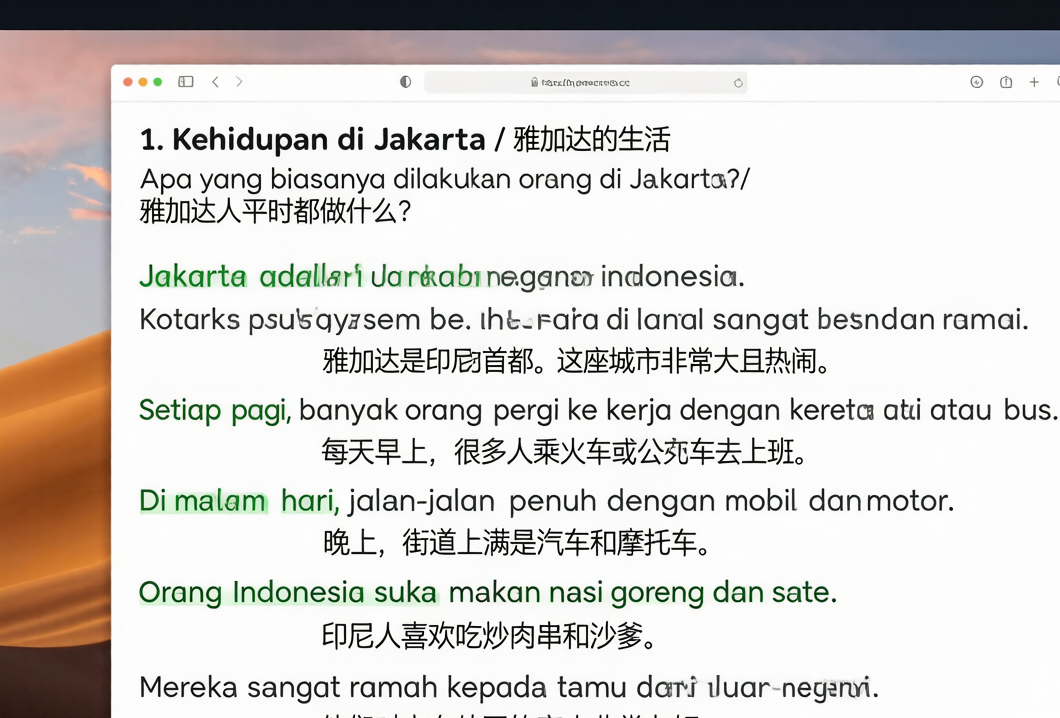Focus the URL address field
This screenshot has height=718, width=1060.
(x=585, y=82)
